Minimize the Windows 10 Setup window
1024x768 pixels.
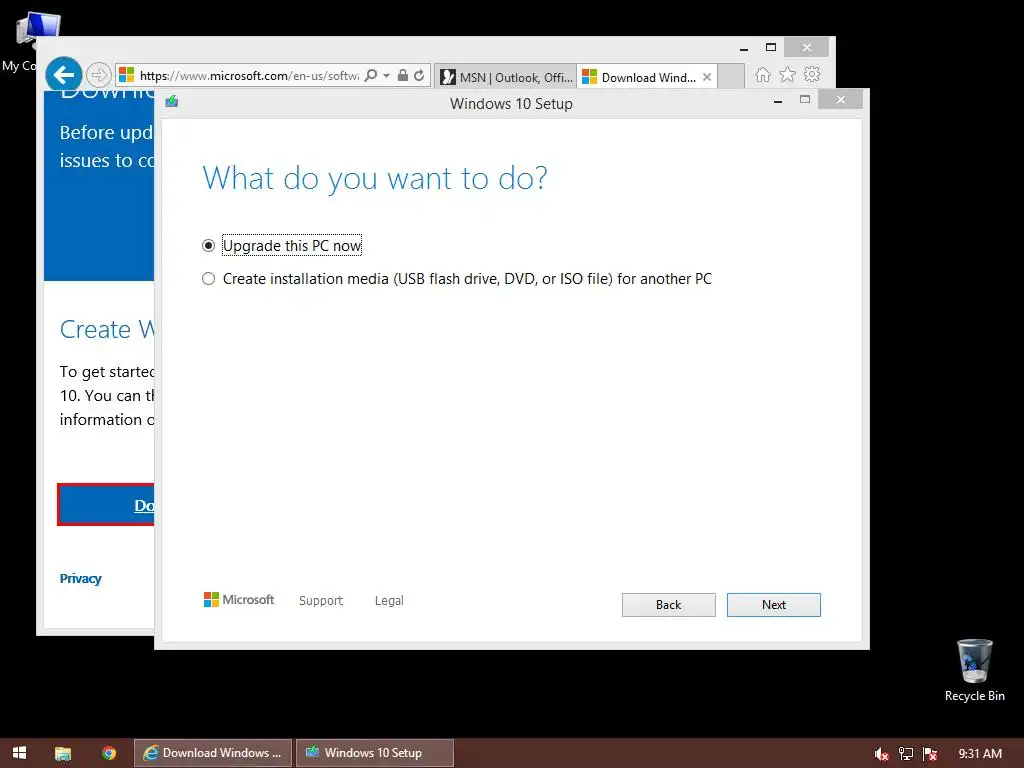[778, 101]
